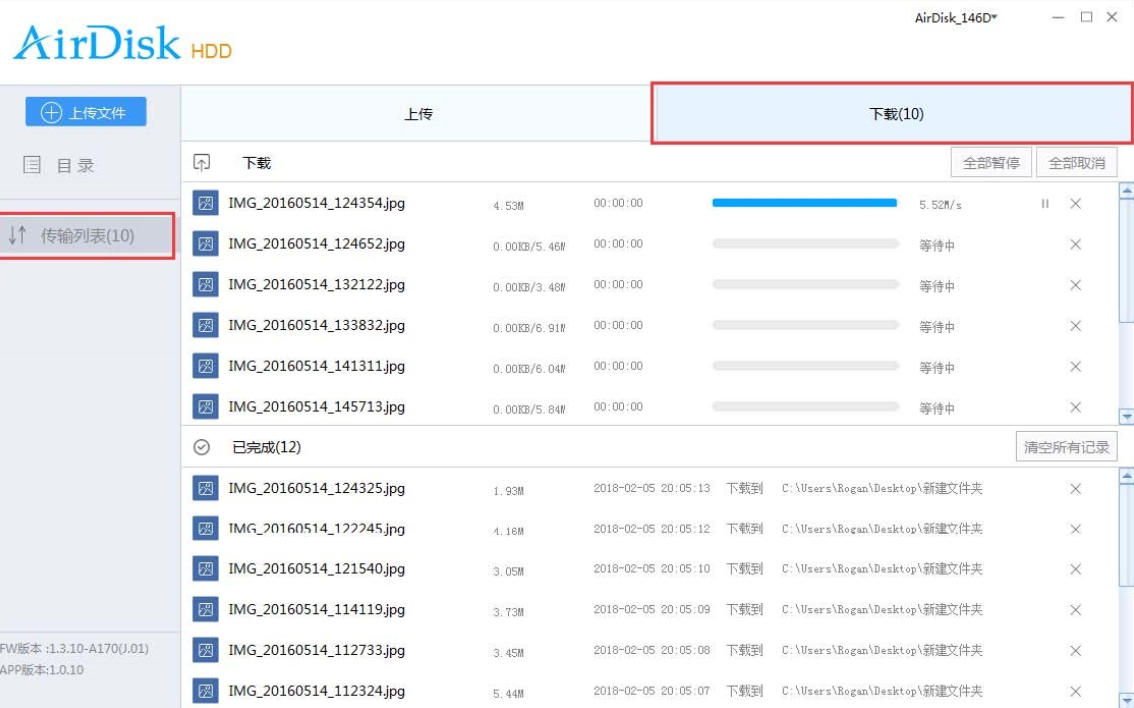1134x708 pixels.
Task: Click 全部取消 to cancel all downloads
Action: tap(1076, 163)
